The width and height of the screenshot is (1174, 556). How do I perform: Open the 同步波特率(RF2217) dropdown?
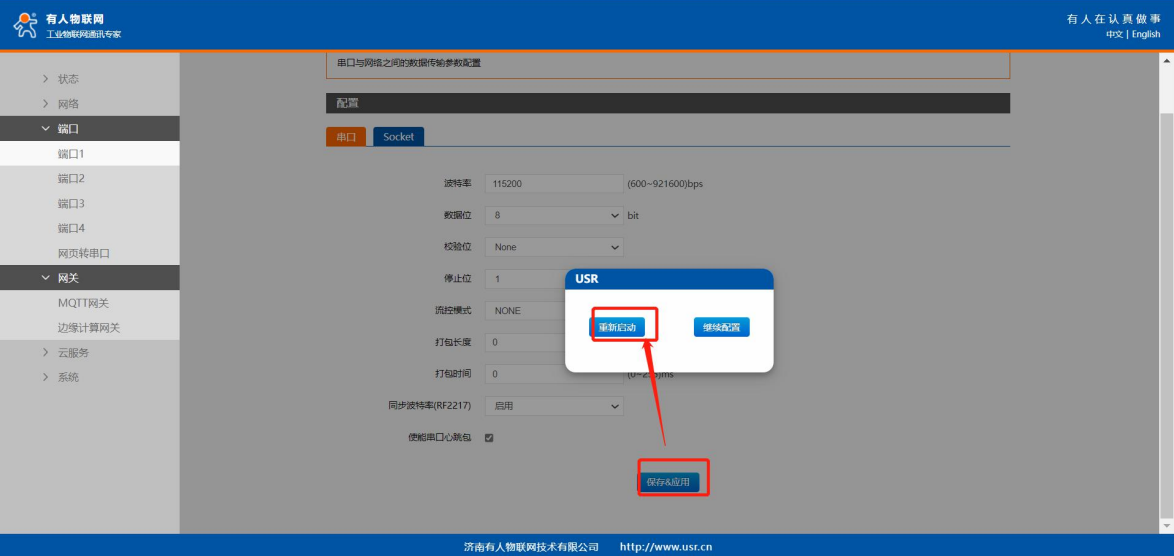[553, 406]
